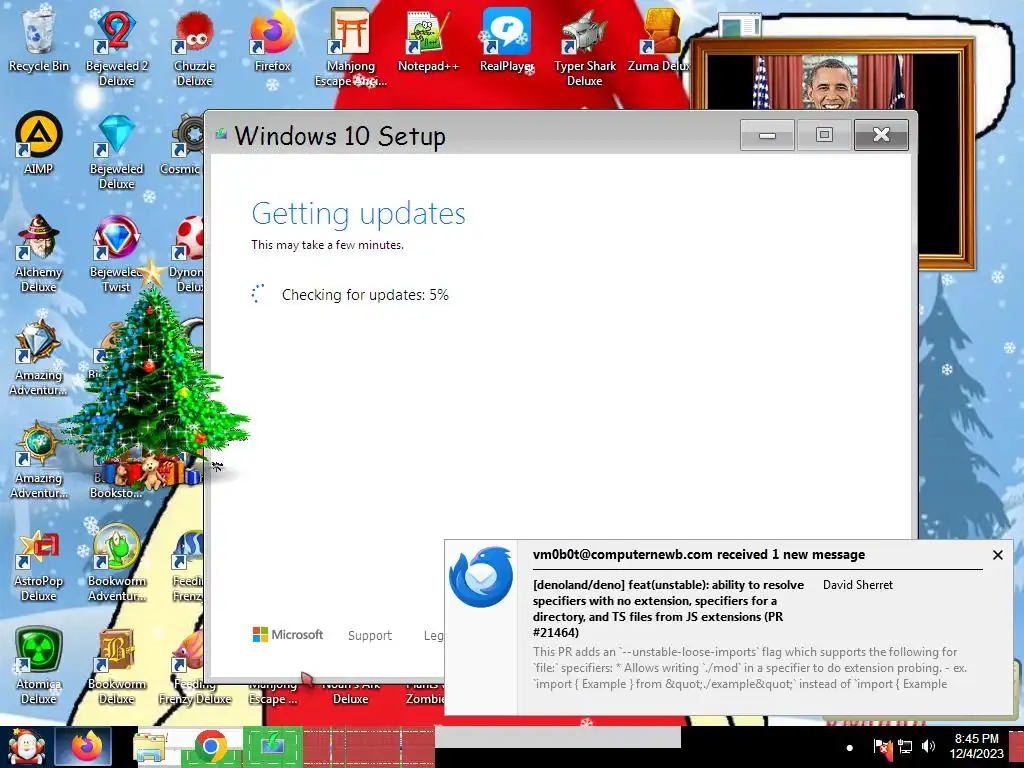Screen dimensions: 1024x768
Task: Open Chuzzle Deluxe desktop shortcut
Action: [194, 47]
